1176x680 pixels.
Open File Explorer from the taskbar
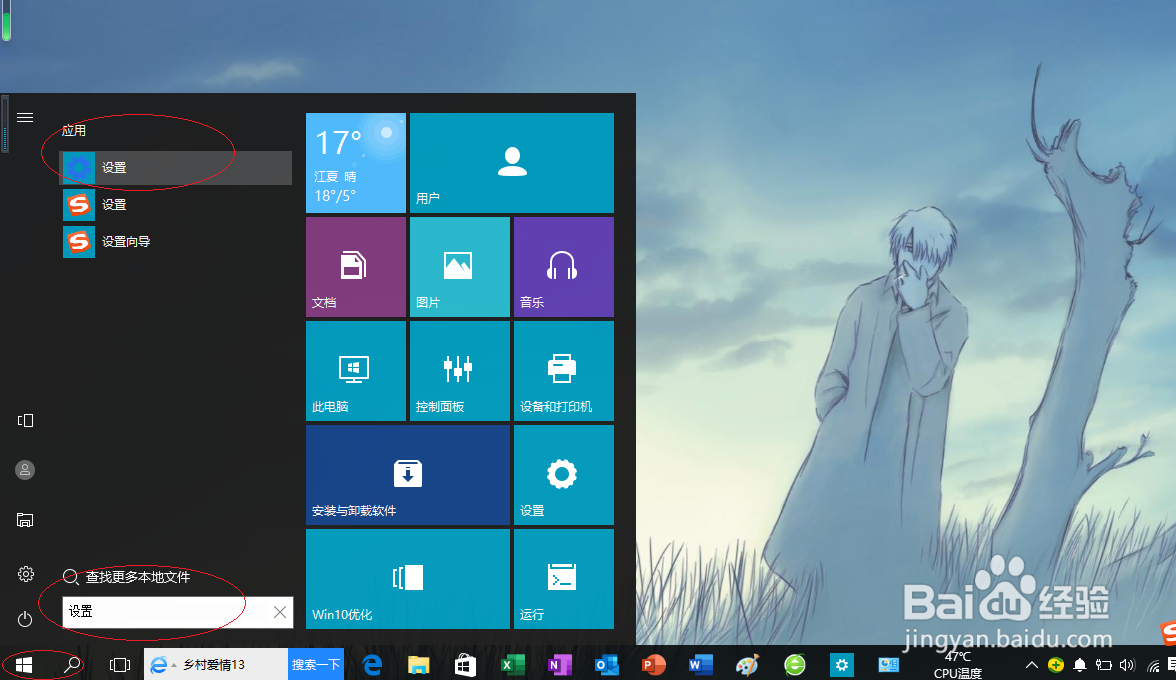(x=418, y=664)
